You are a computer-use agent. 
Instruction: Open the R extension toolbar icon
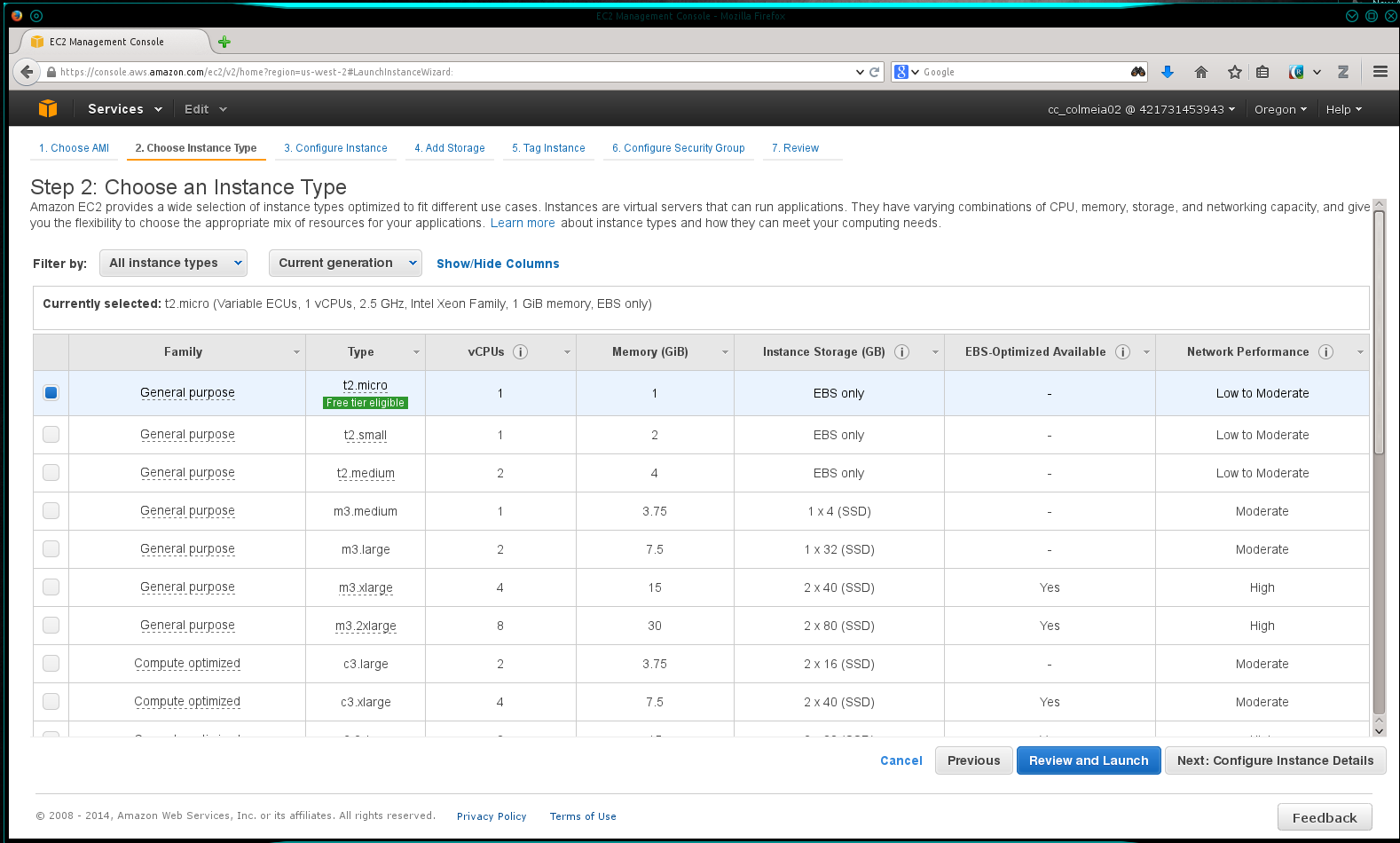point(1297,72)
